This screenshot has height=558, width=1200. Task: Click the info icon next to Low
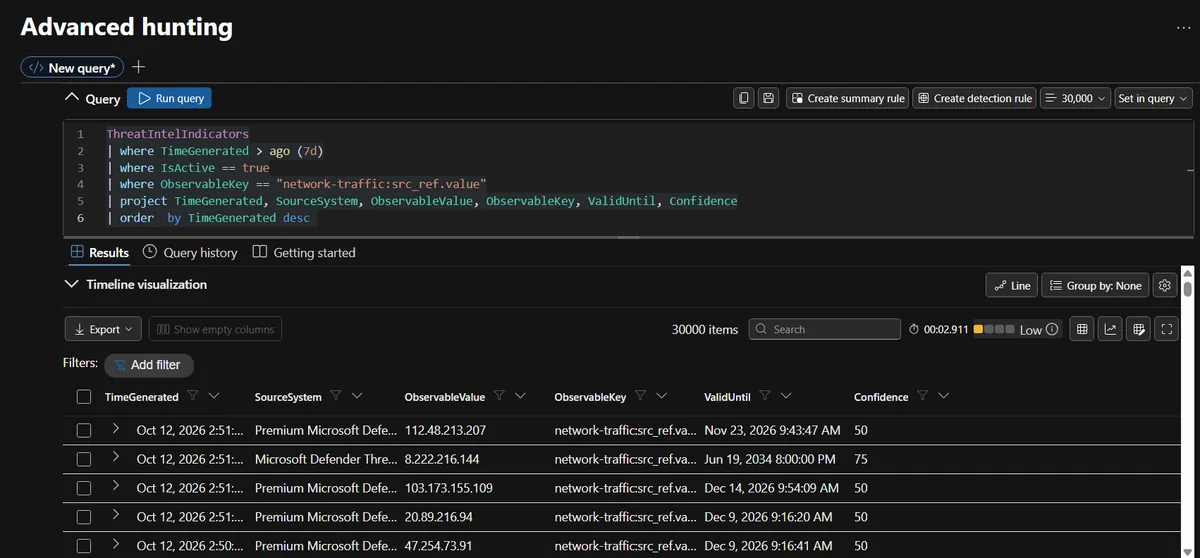coord(1052,329)
